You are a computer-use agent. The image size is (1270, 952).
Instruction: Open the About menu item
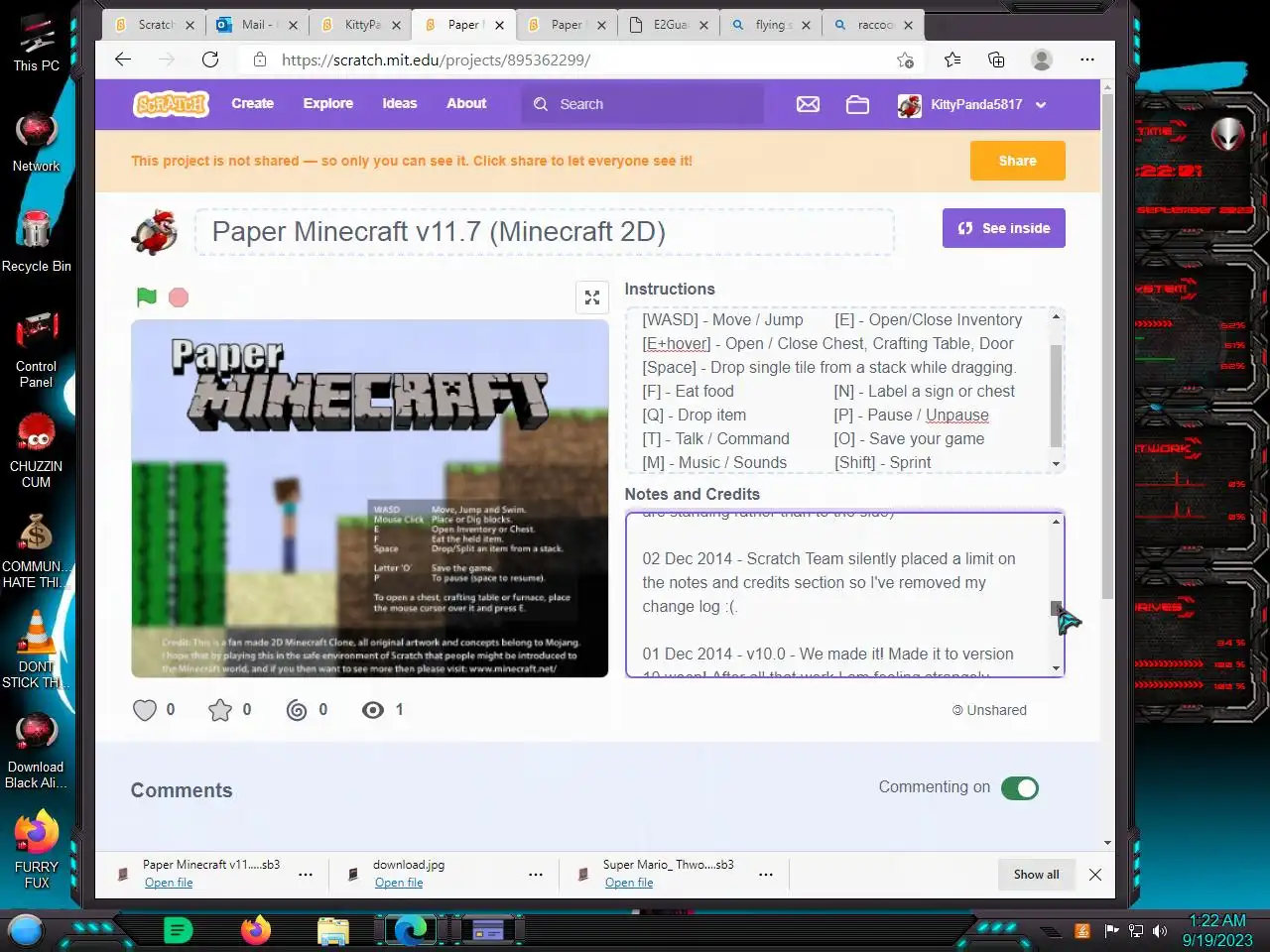(x=466, y=103)
